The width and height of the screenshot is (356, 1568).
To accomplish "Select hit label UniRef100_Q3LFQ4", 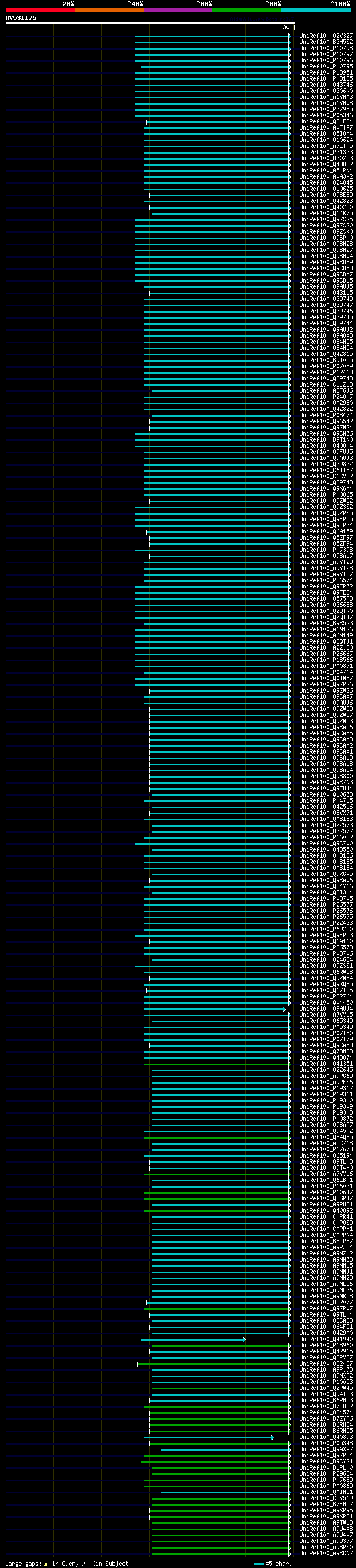I will [x=326, y=122].
